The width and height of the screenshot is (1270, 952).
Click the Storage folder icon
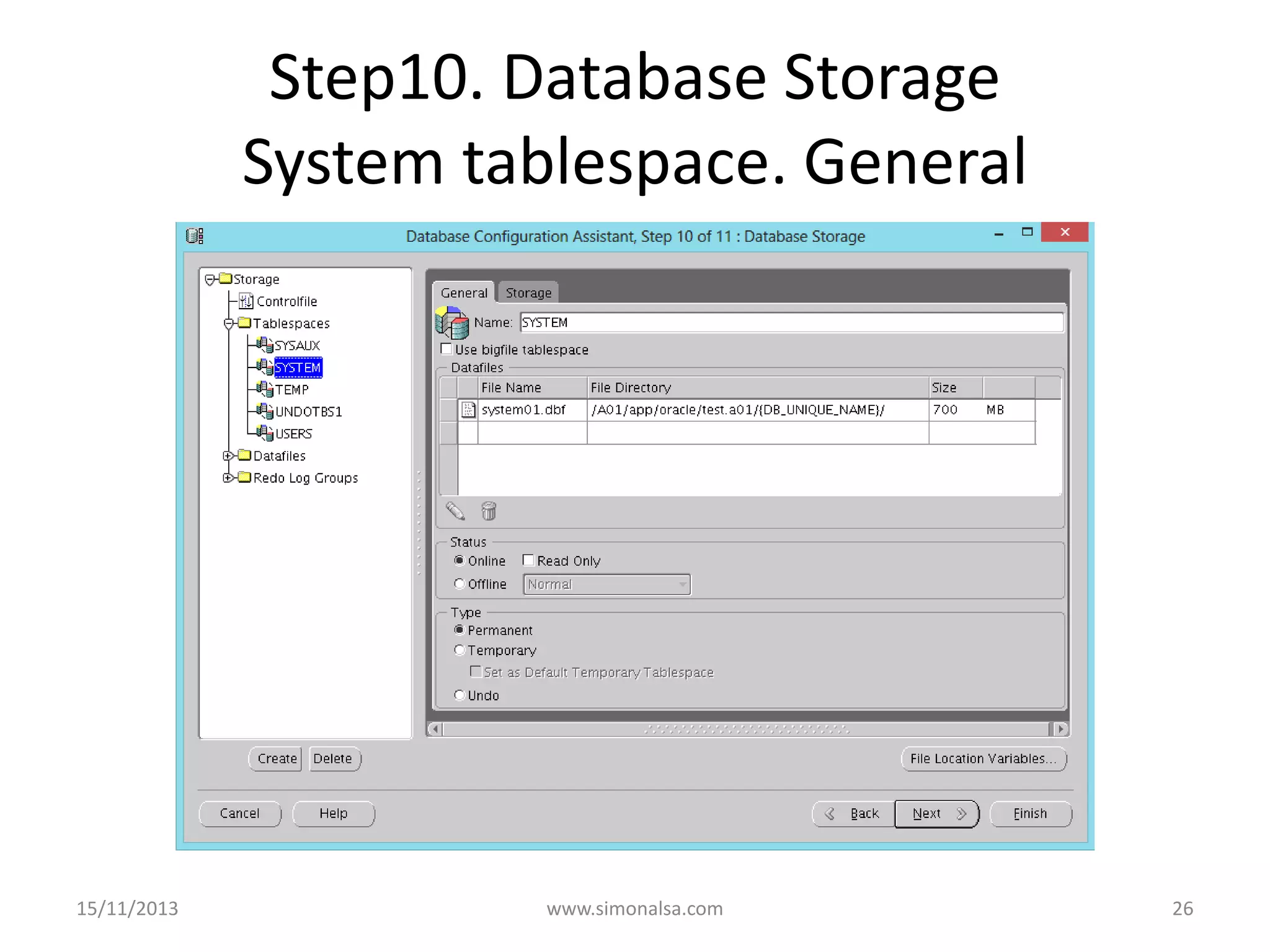pyautogui.click(x=226, y=278)
